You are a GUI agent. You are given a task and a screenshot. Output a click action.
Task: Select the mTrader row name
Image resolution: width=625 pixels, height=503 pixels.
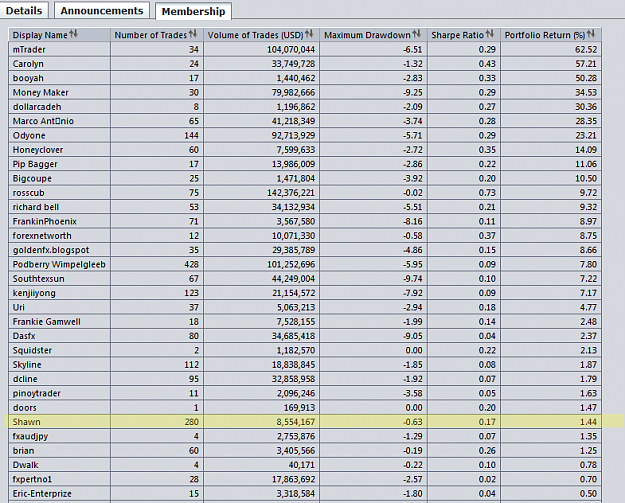pyautogui.click(x=29, y=49)
